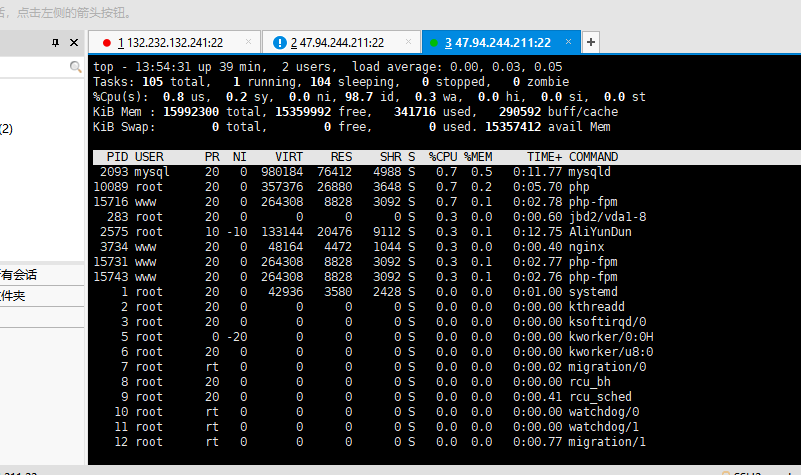801x475 pixels.
Task: Click red disconnected status icon on tab 1
Action: tap(107, 43)
